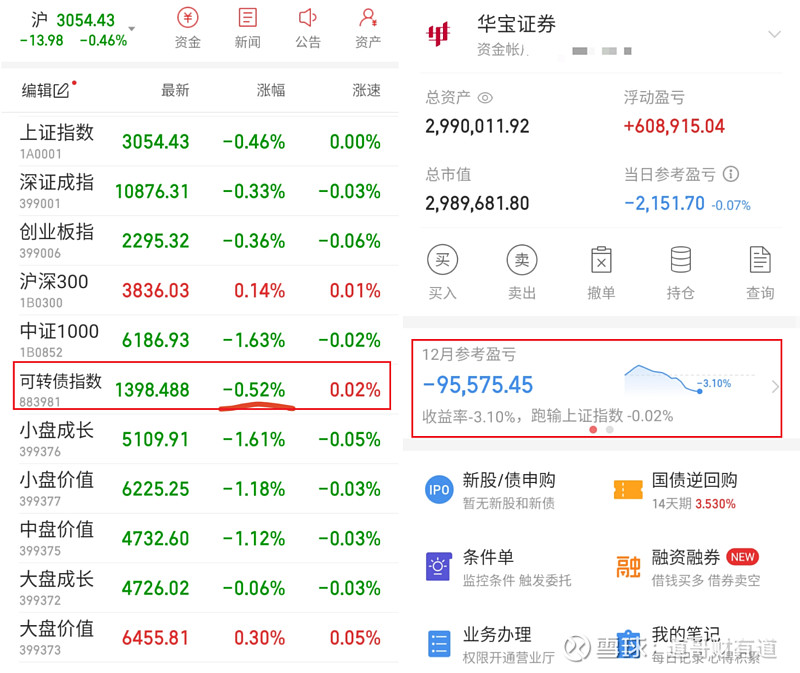The width and height of the screenshot is (800, 673).
Task: Open the 查询 query icon
Action: (760, 260)
